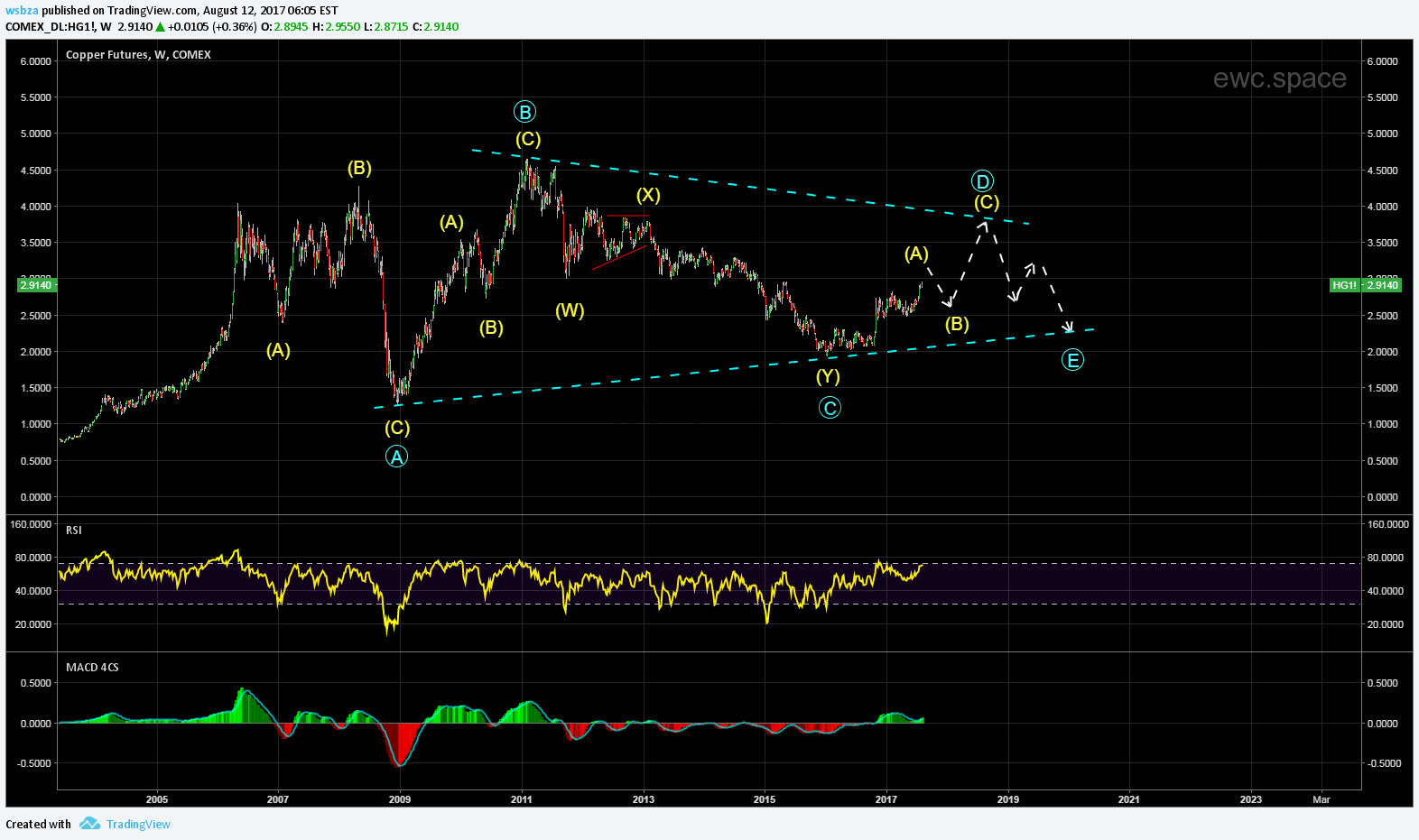Select the yellow (W) wave label
The width and height of the screenshot is (1419, 840).
click(570, 310)
